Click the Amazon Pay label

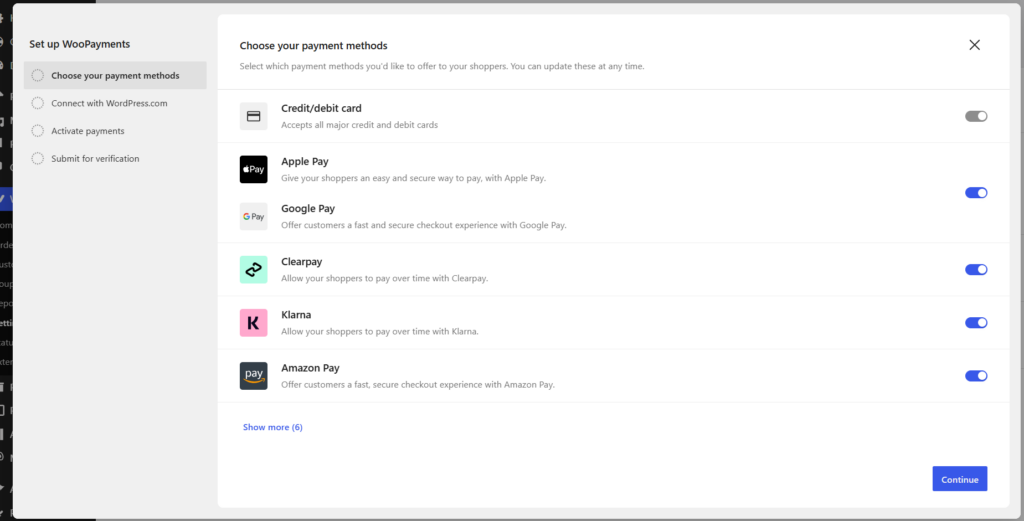click(310, 368)
